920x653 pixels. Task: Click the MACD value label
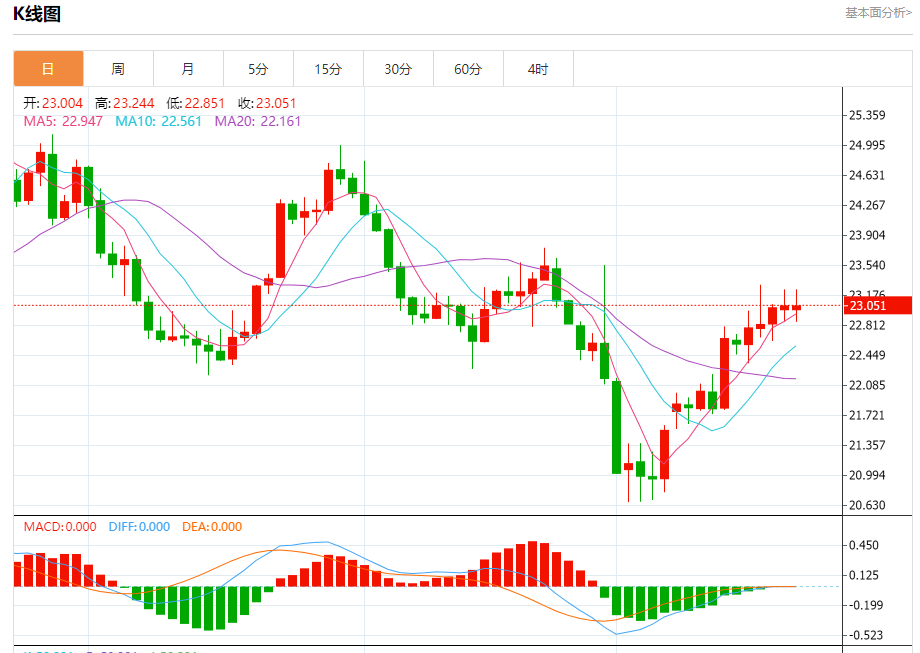[60, 527]
